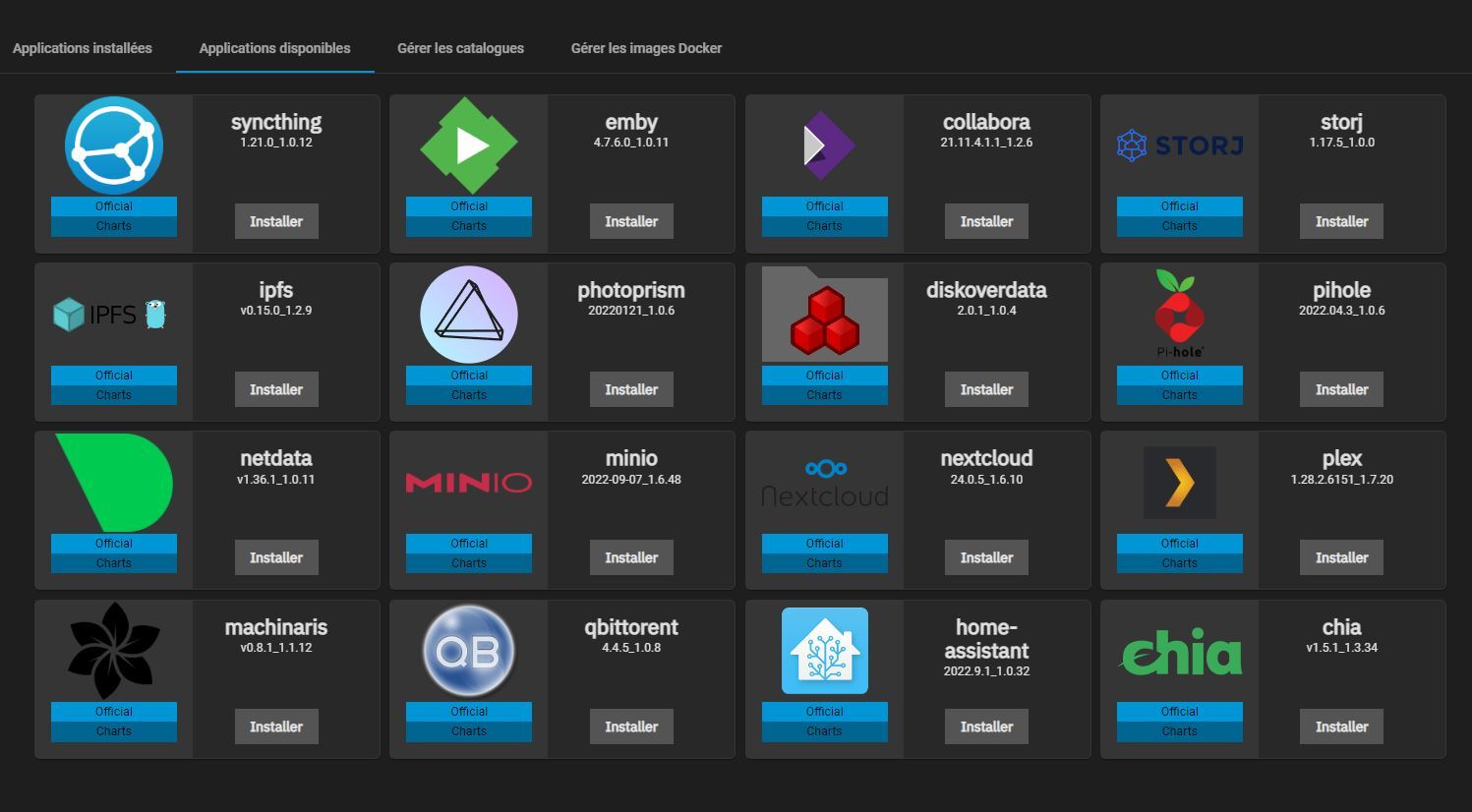
Task: Click version 2022-09-07_1.6.48 under minio
Action: coord(631,480)
